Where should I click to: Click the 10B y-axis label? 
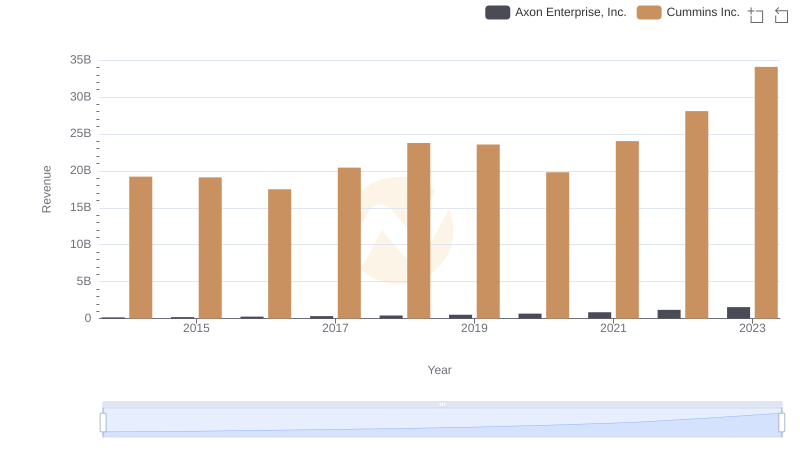point(81,244)
